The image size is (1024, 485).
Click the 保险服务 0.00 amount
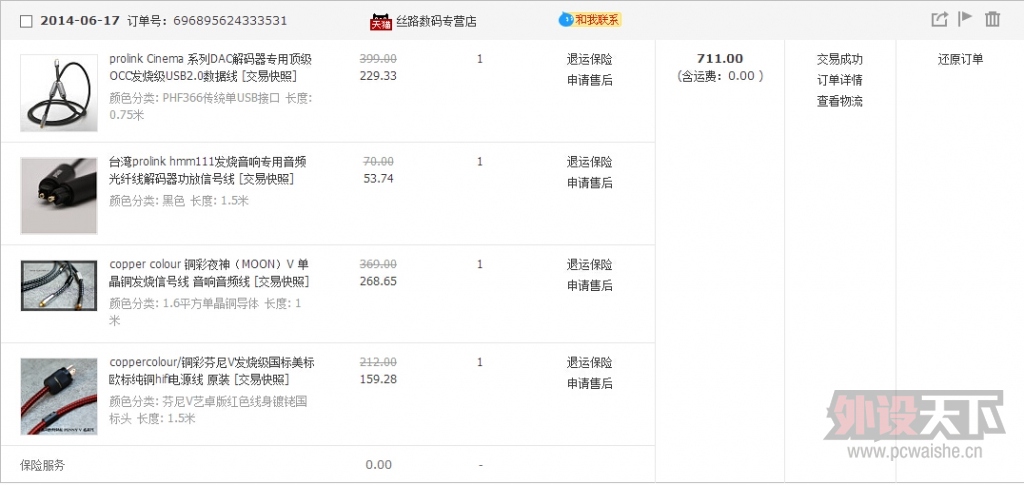[379, 465]
